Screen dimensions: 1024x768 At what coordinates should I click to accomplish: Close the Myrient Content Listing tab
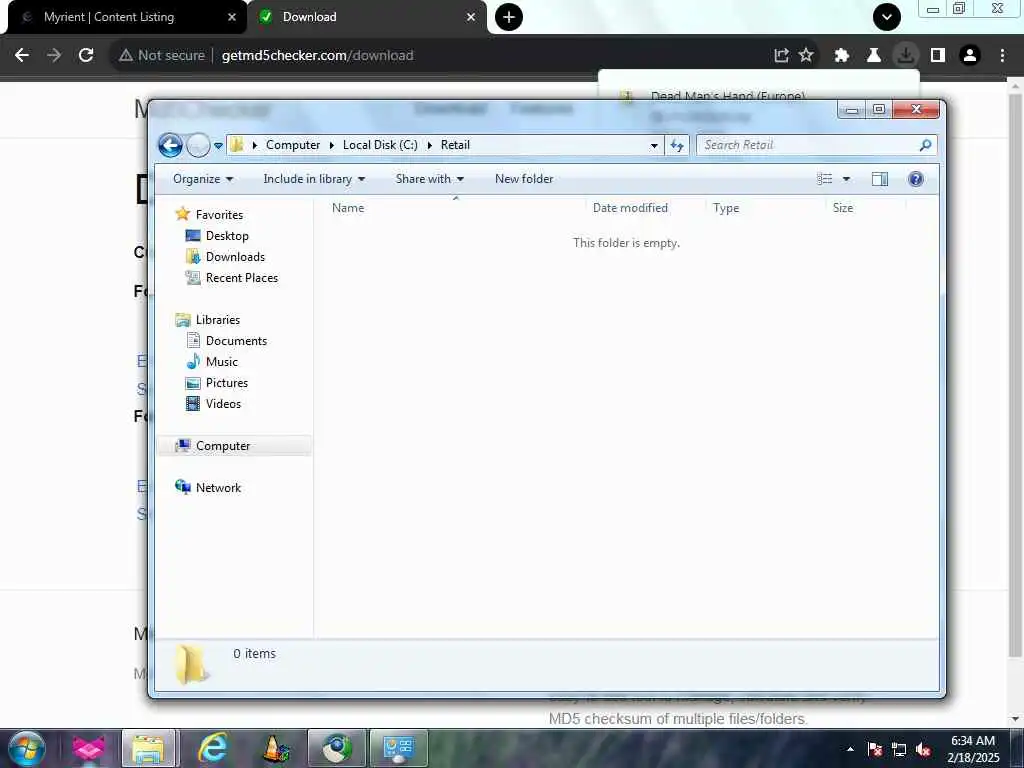tap(232, 17)
